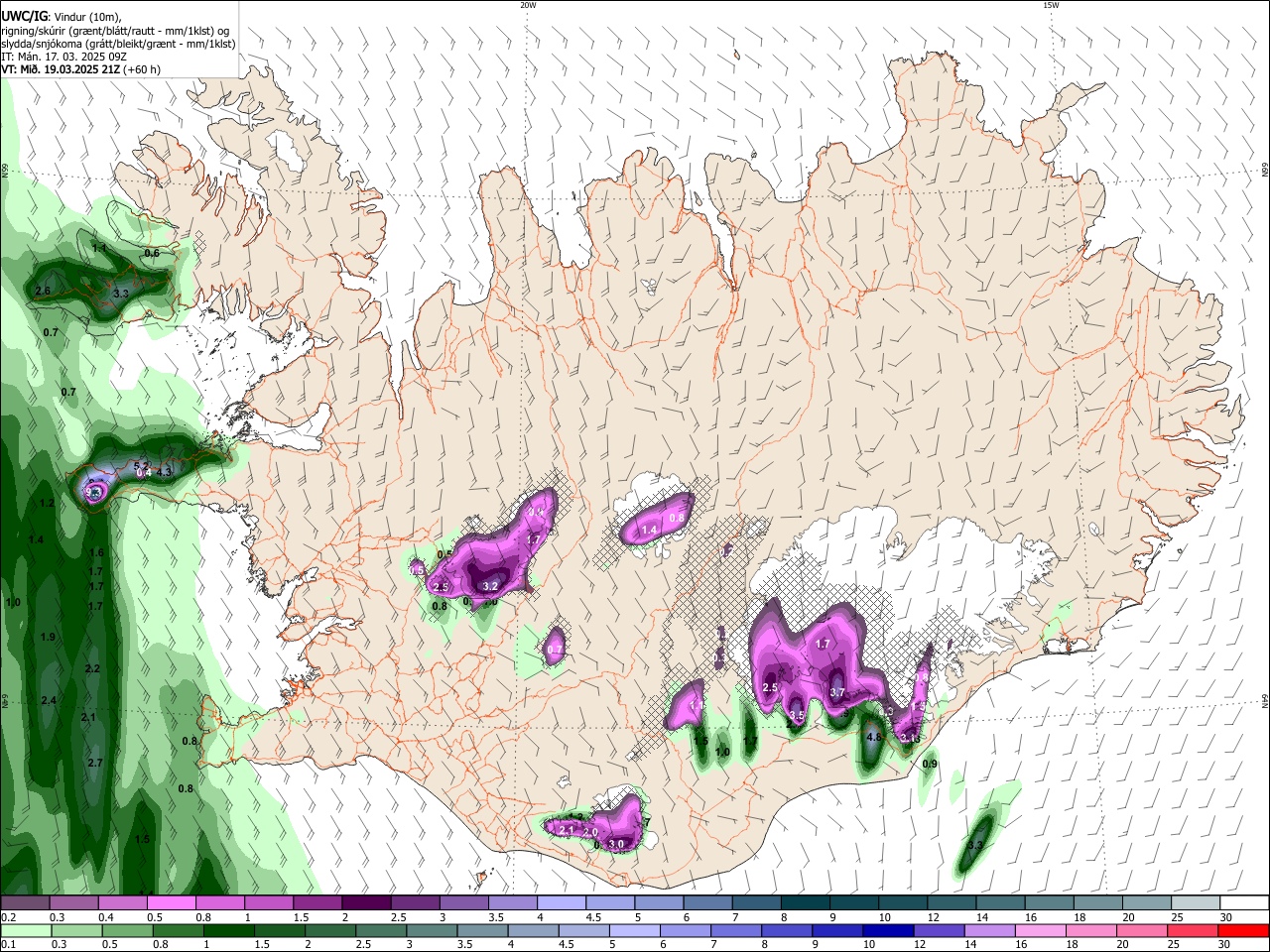Image resolution: width=1270 pixels, height=952 pixels.
Task: Pick the snow legend swatch between 3 and 3.5
Action: point(463,903)
